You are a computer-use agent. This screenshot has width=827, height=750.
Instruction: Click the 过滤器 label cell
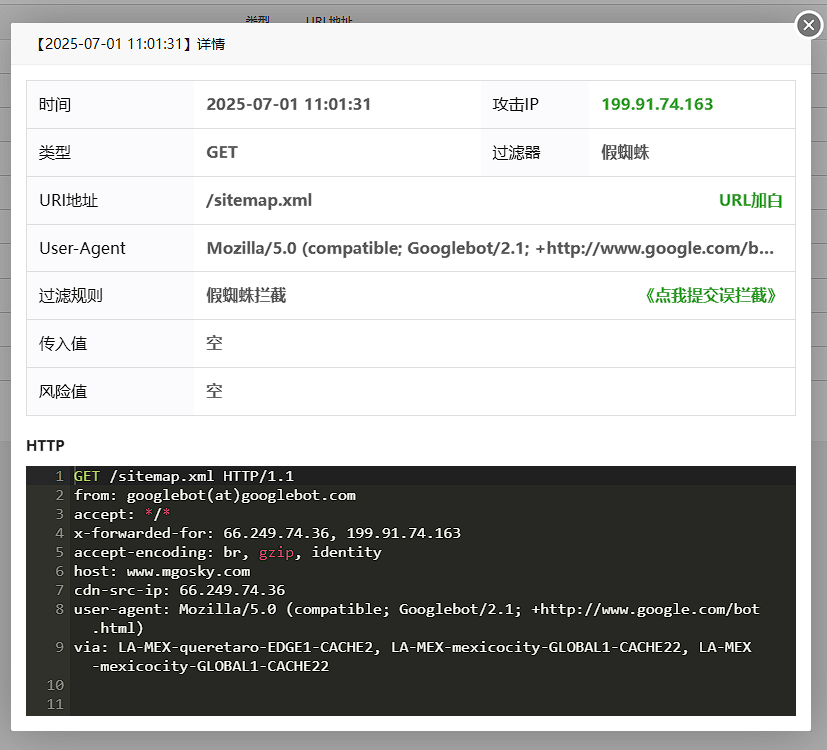(535, 152)
